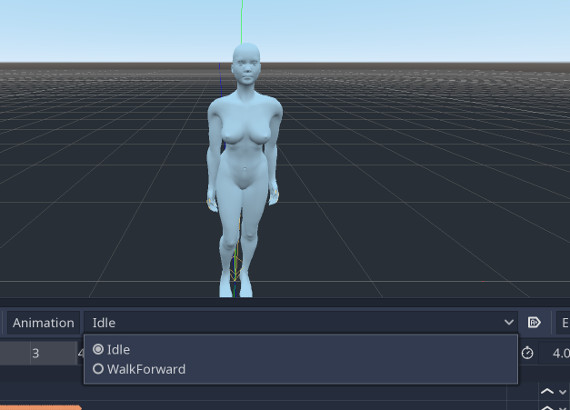Select the Idle radio option

[98, 349]
